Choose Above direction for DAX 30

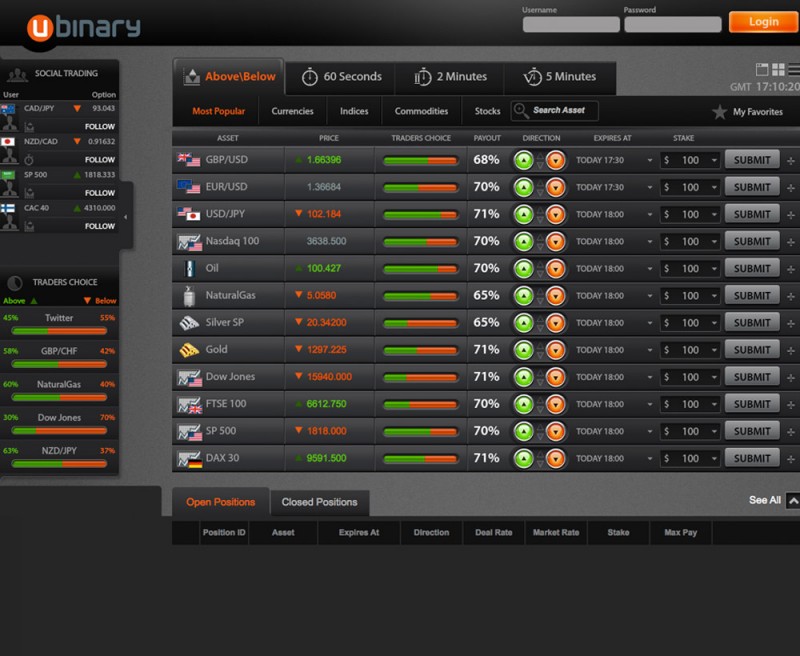tap(523, 458)
